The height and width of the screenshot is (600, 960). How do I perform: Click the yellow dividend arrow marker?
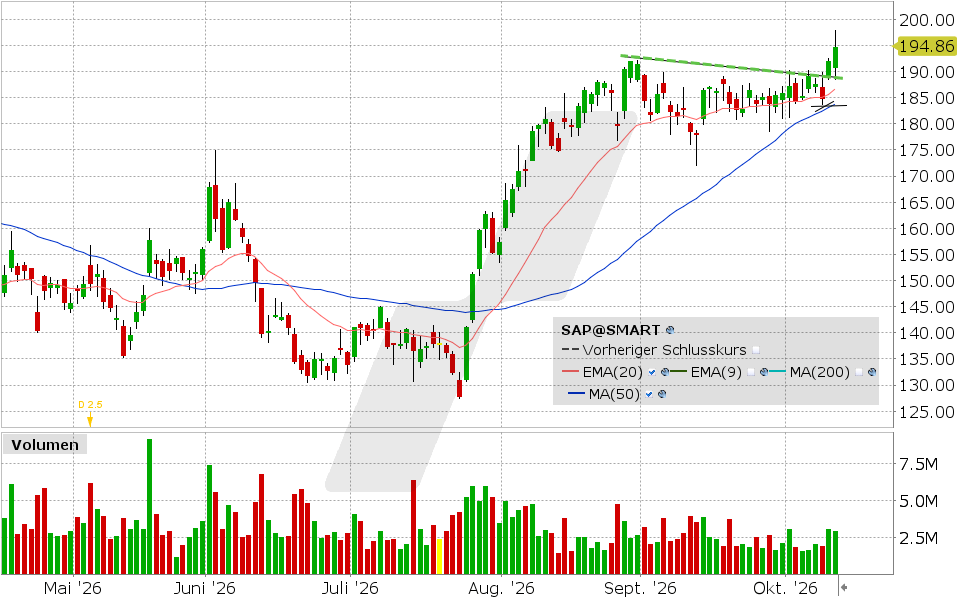point(90,420)
